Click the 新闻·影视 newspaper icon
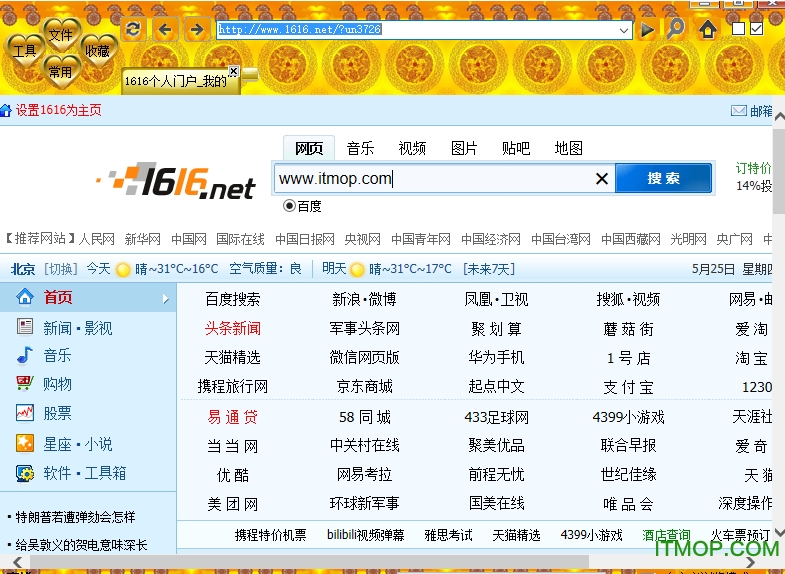This screenshot has height=574, width=785. [25, 326]
